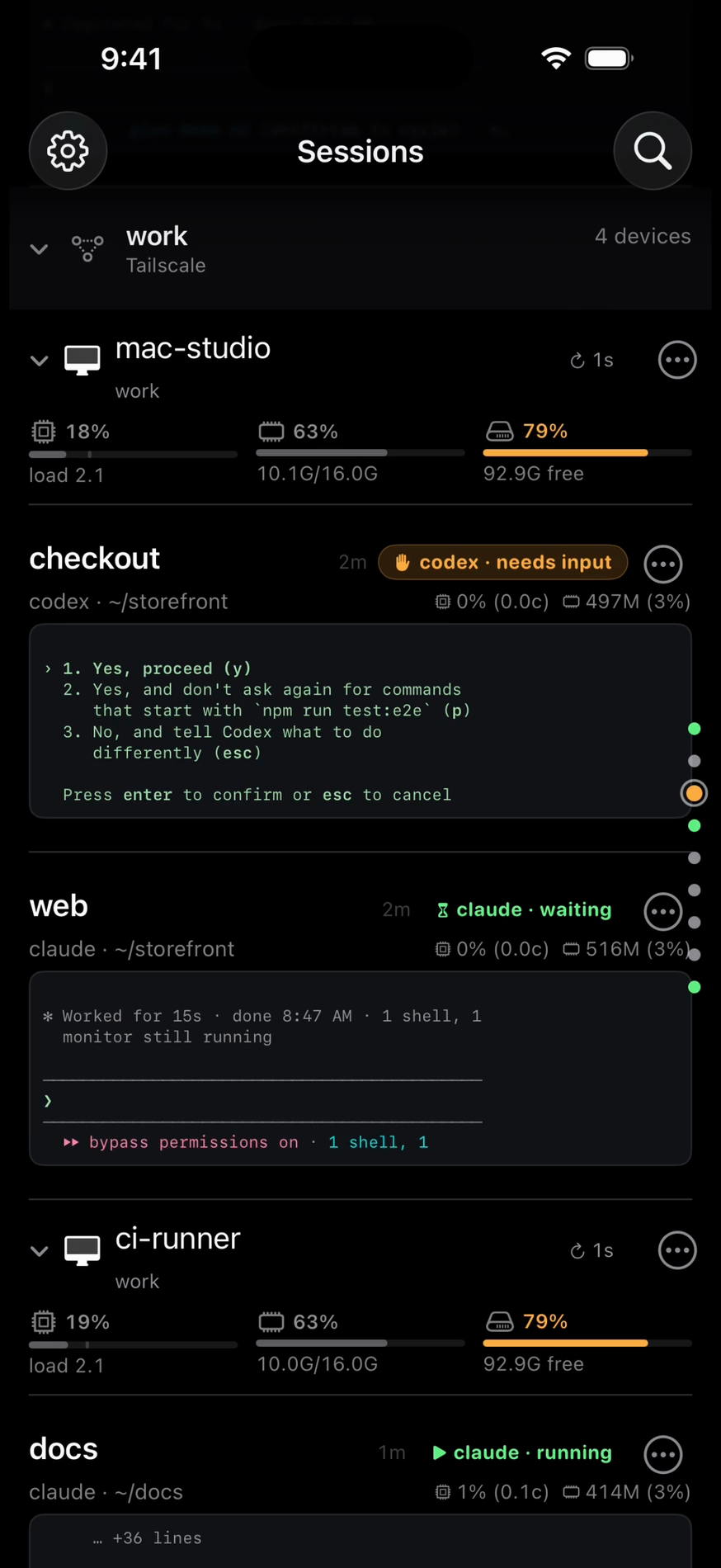The width and height of the screenshot is (721, 1568).
Task: Collapse the mac-studio device section
Action: pyautogui.click(x=39, y=361)
